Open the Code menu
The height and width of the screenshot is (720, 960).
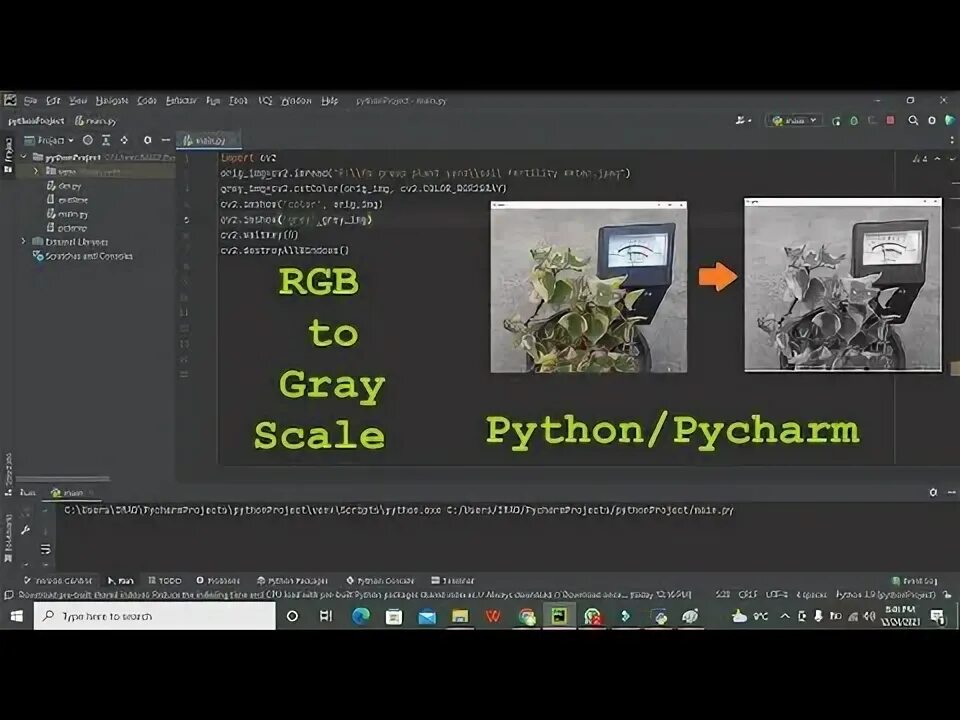click(x=146, y=100)
